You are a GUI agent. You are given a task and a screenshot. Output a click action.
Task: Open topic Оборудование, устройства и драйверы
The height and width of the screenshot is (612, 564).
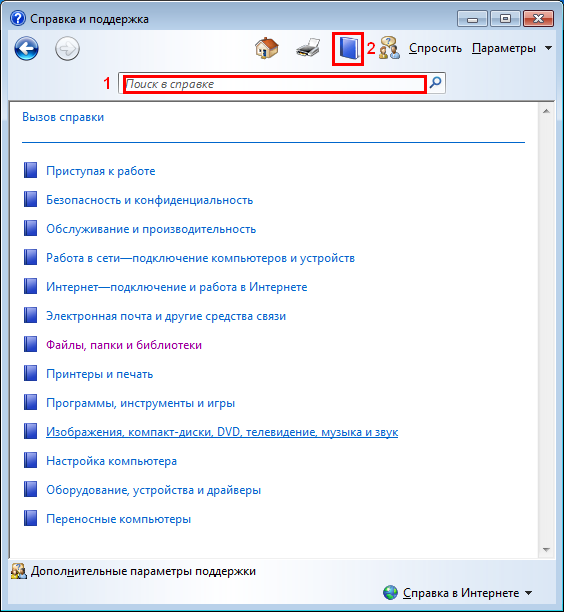click(153, 490)
